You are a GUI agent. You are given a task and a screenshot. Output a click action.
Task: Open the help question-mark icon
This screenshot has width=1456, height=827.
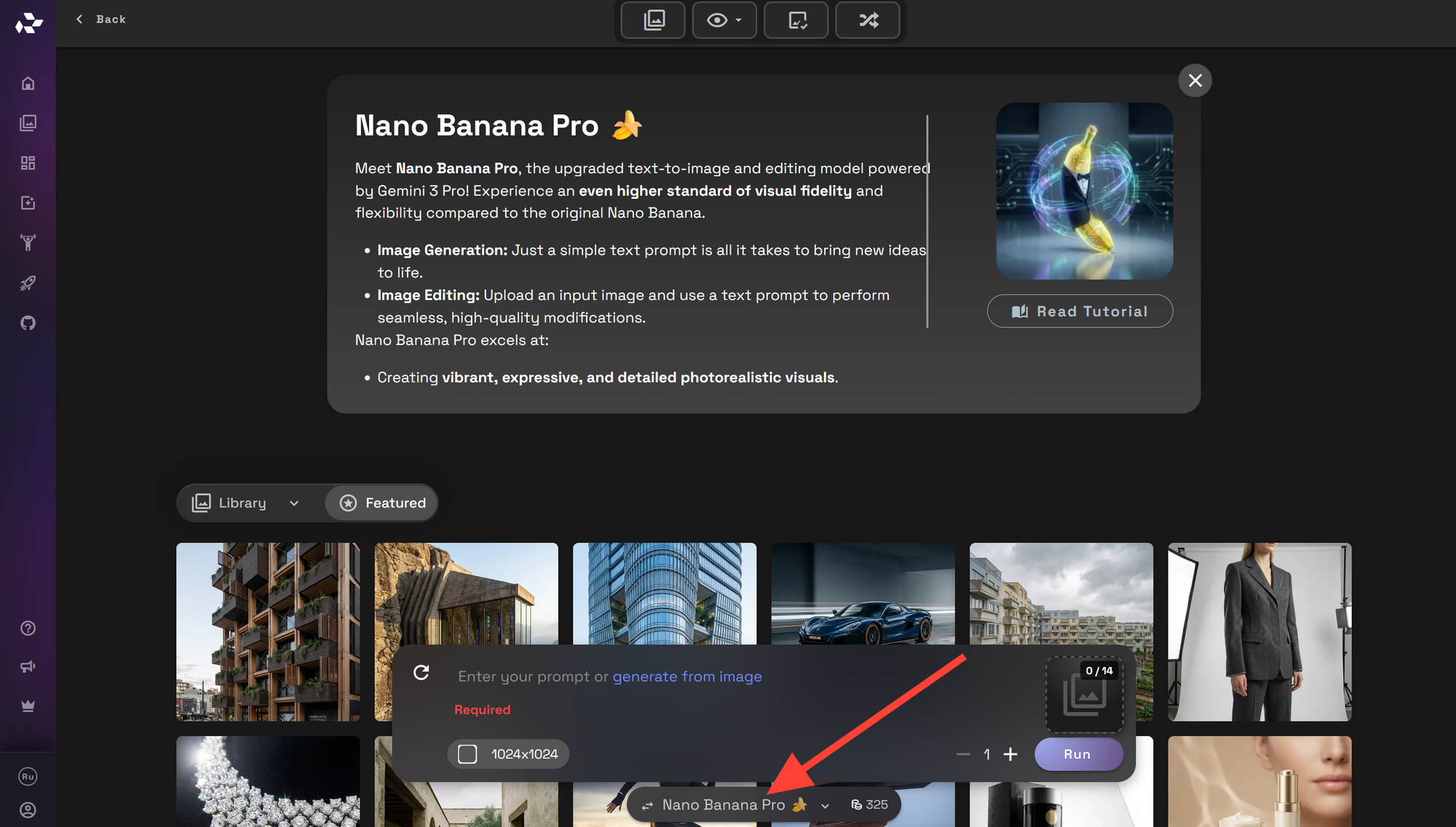(x=28, y=628)
